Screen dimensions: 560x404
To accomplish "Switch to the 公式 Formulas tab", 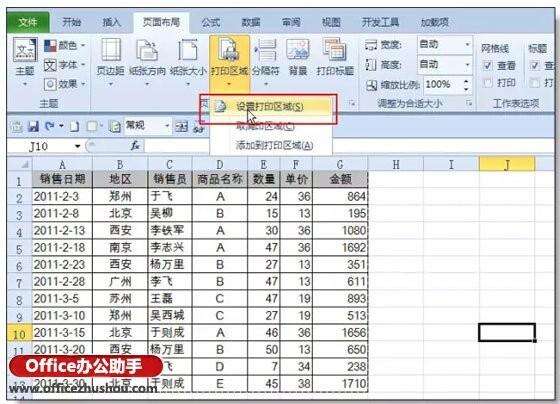I will [211, 23].
